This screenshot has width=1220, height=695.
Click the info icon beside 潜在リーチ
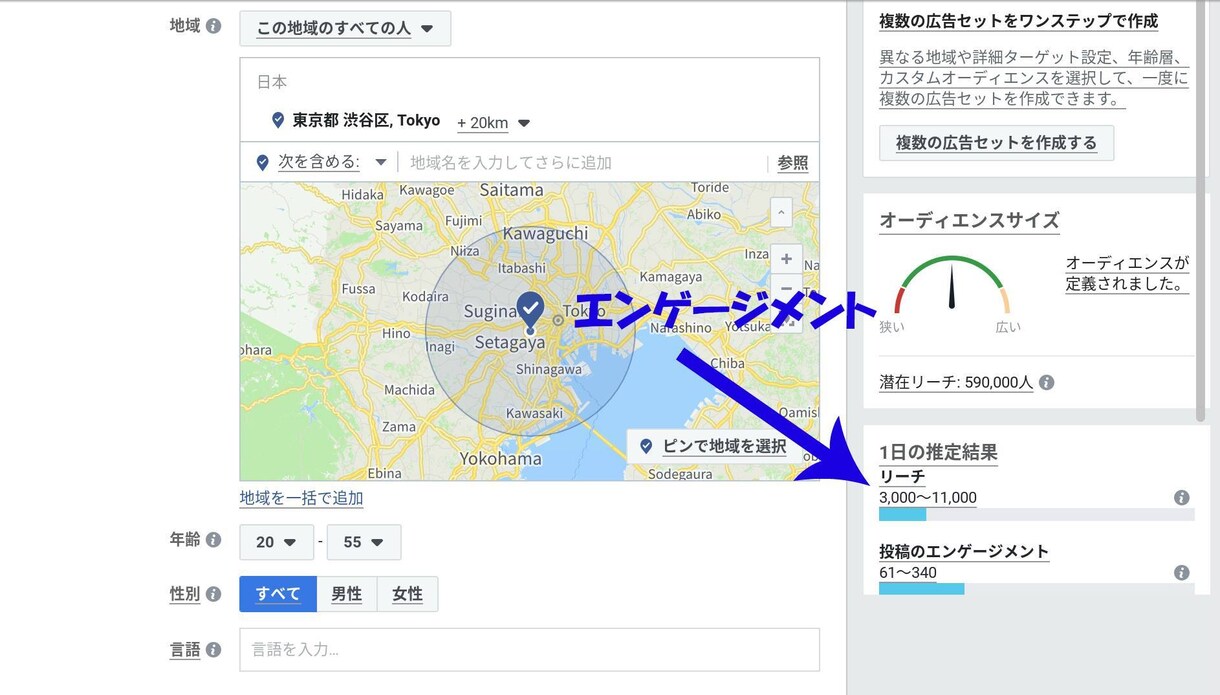click(1046, 382)
